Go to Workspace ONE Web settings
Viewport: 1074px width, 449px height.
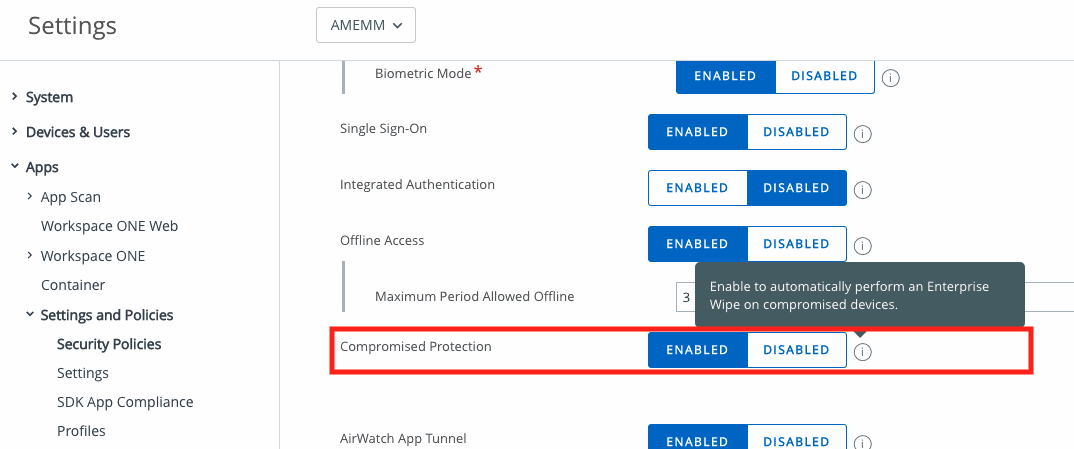coord(110,226)
